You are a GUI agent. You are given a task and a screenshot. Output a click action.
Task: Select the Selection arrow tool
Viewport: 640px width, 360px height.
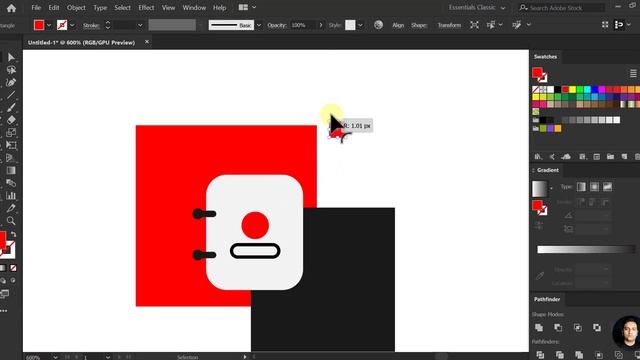point(11,57)
